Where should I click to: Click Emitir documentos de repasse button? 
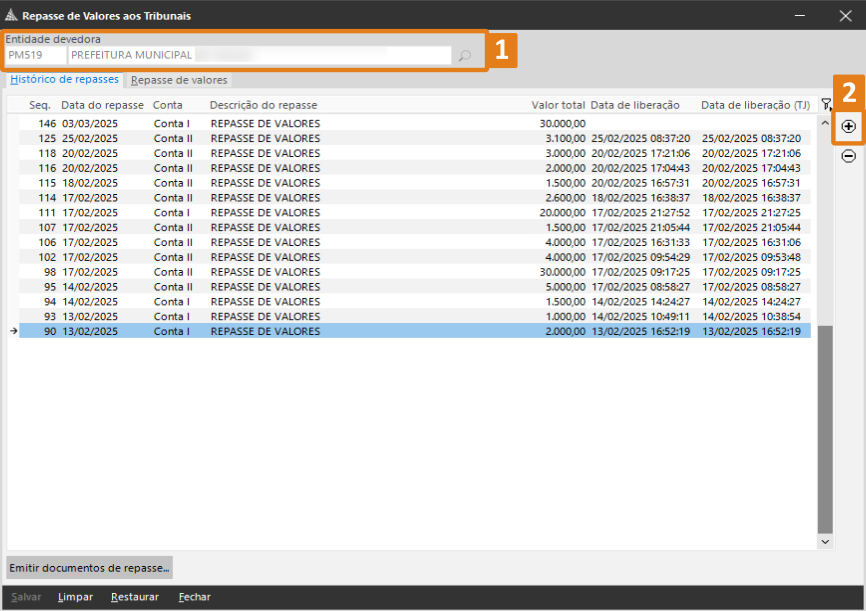point(89,567)
